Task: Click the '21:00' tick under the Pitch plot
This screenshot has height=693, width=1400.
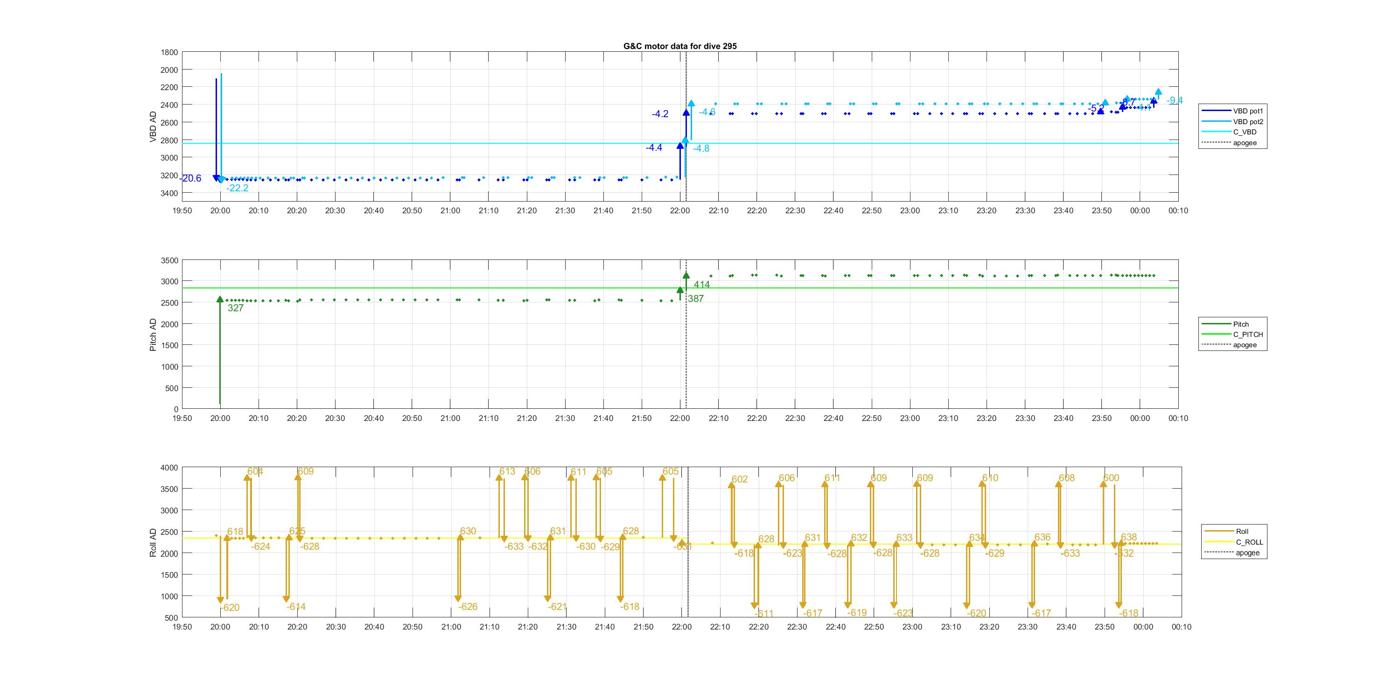Action: tap(450, 419)
